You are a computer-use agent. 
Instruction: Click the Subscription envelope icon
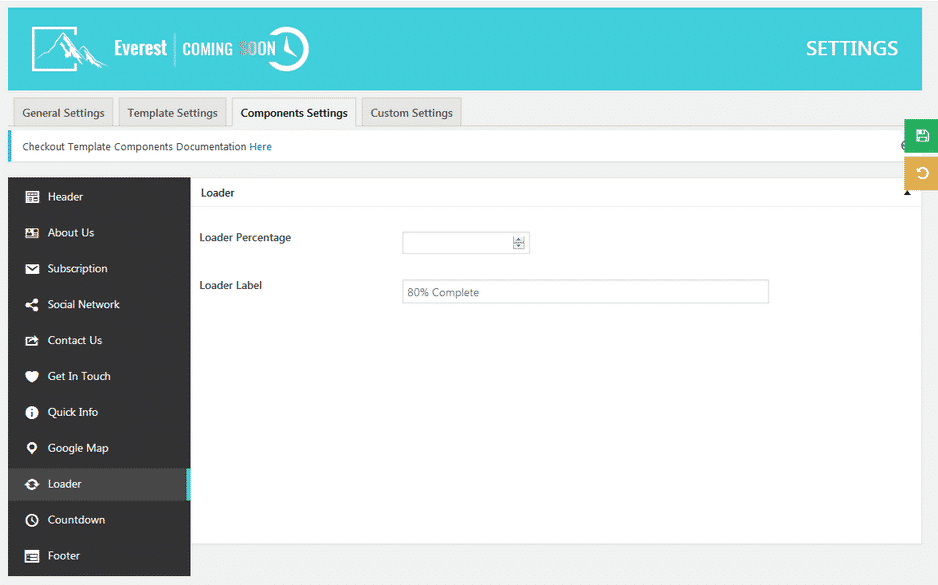point(32,269)
